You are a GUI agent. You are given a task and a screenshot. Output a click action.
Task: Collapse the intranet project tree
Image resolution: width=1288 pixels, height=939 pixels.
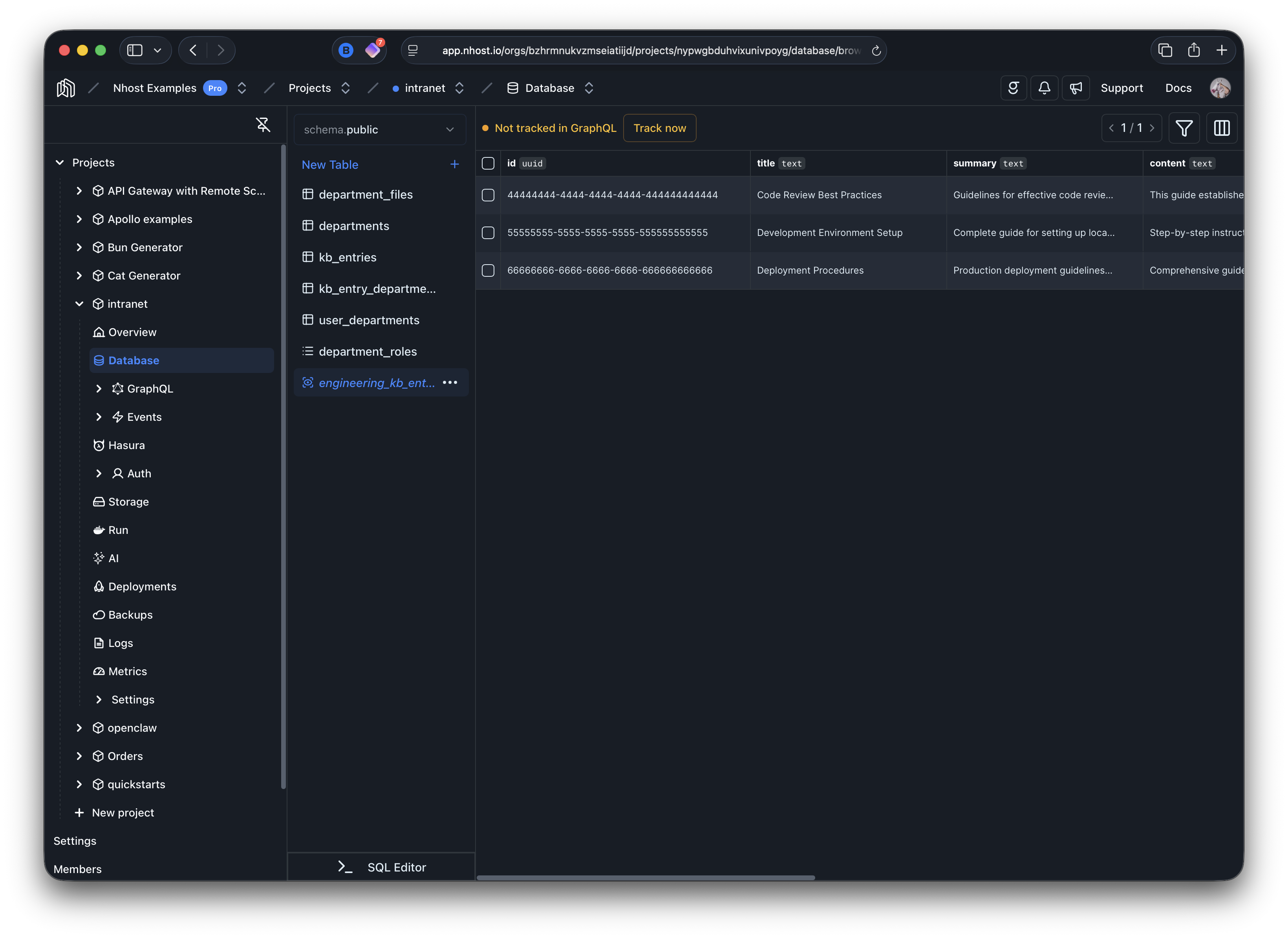[79, 303]
